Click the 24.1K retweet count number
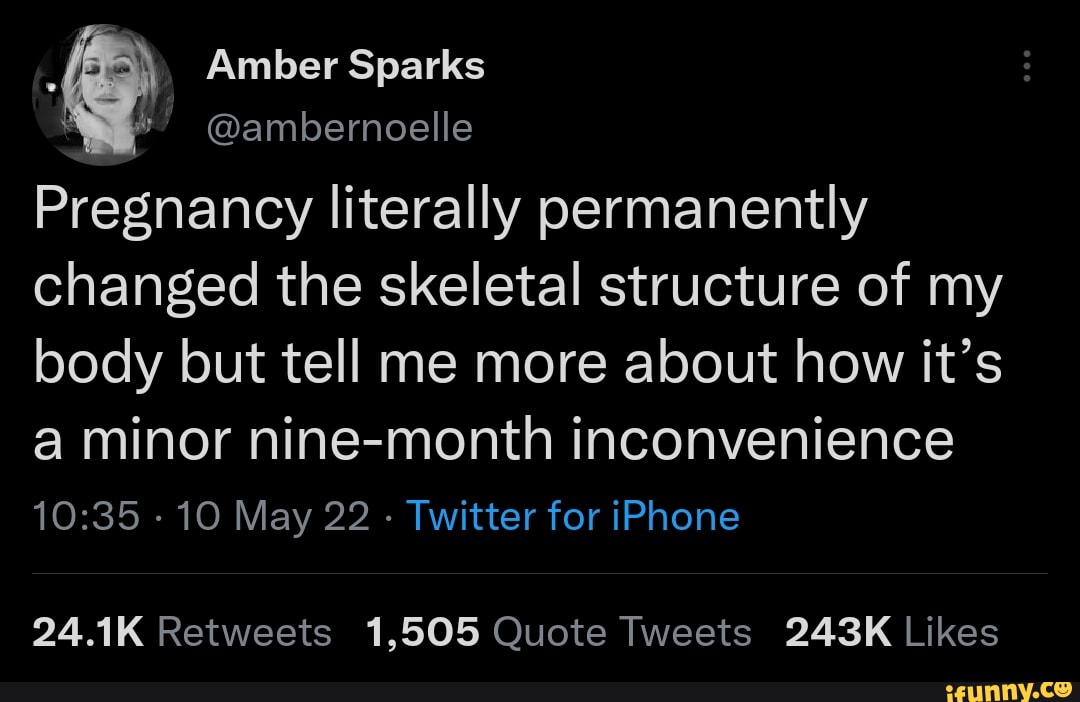The height and width of the screenshot is (702, 1080). point(89,632)
